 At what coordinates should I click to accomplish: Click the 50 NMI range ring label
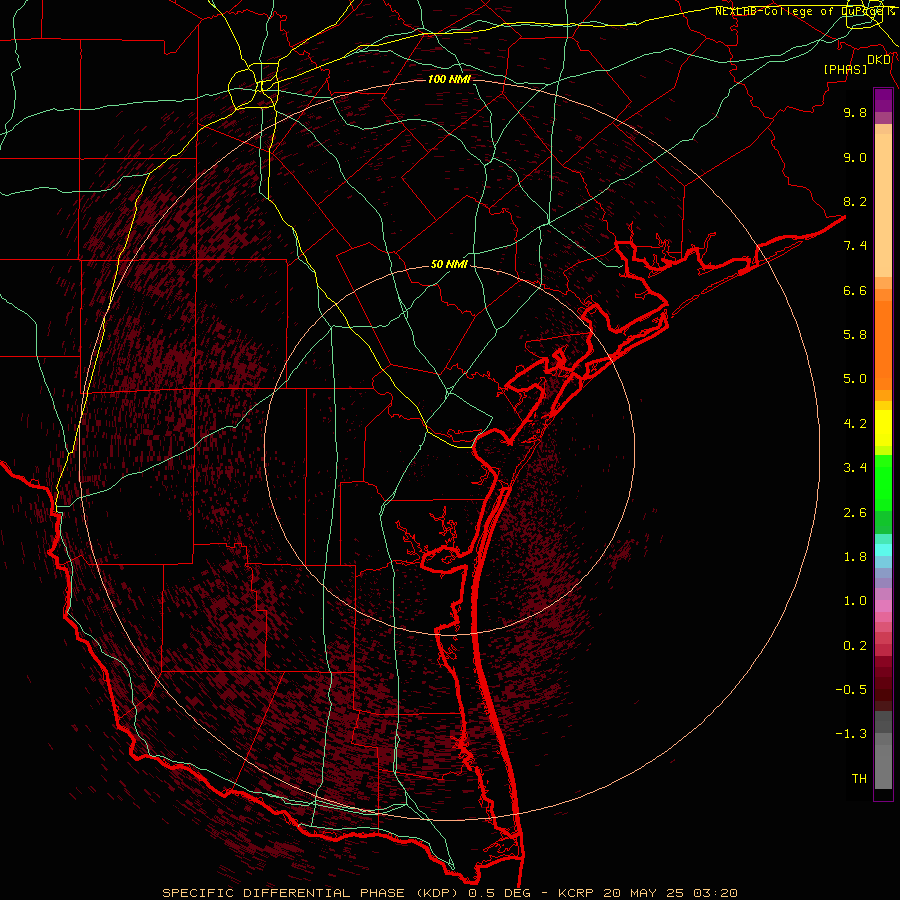coord(449,265)
